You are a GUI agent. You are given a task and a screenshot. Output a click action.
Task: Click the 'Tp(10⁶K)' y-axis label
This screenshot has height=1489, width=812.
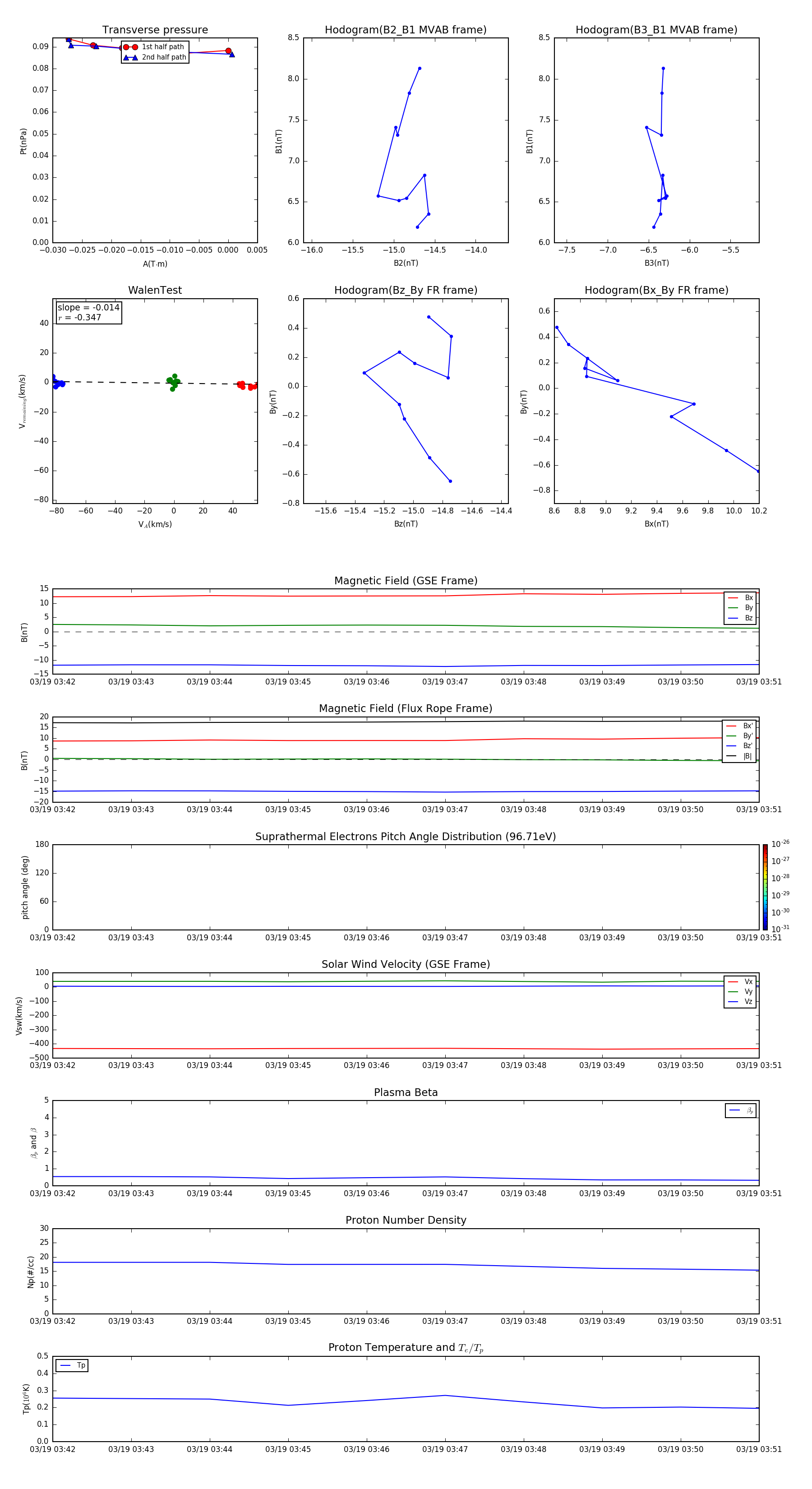point(26,1399)
